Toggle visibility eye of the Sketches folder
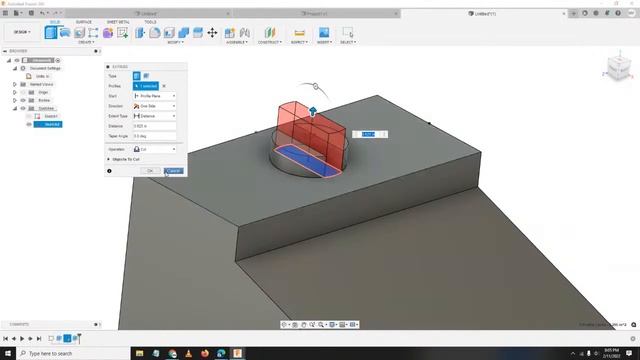The image size is (640, 360). coord(23,109)
